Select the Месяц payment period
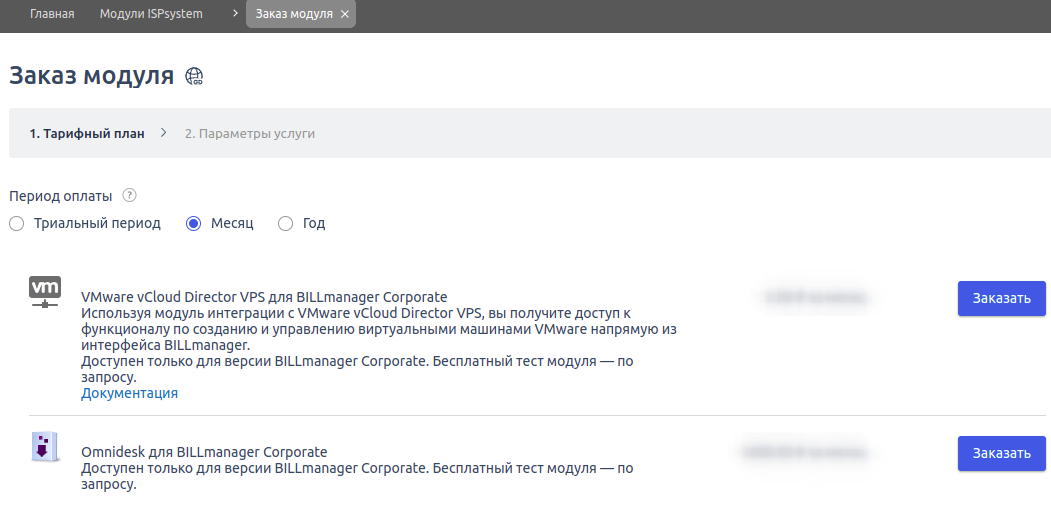This screenshot has width=1051, height=508. point(194,224)
